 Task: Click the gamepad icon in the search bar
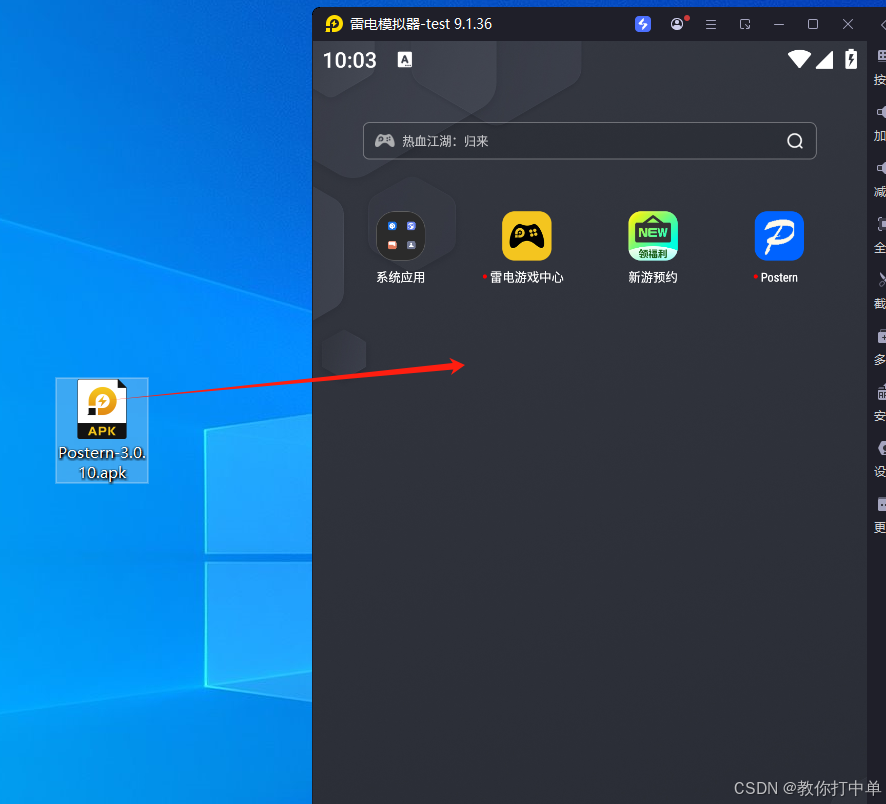pos(385,141)
